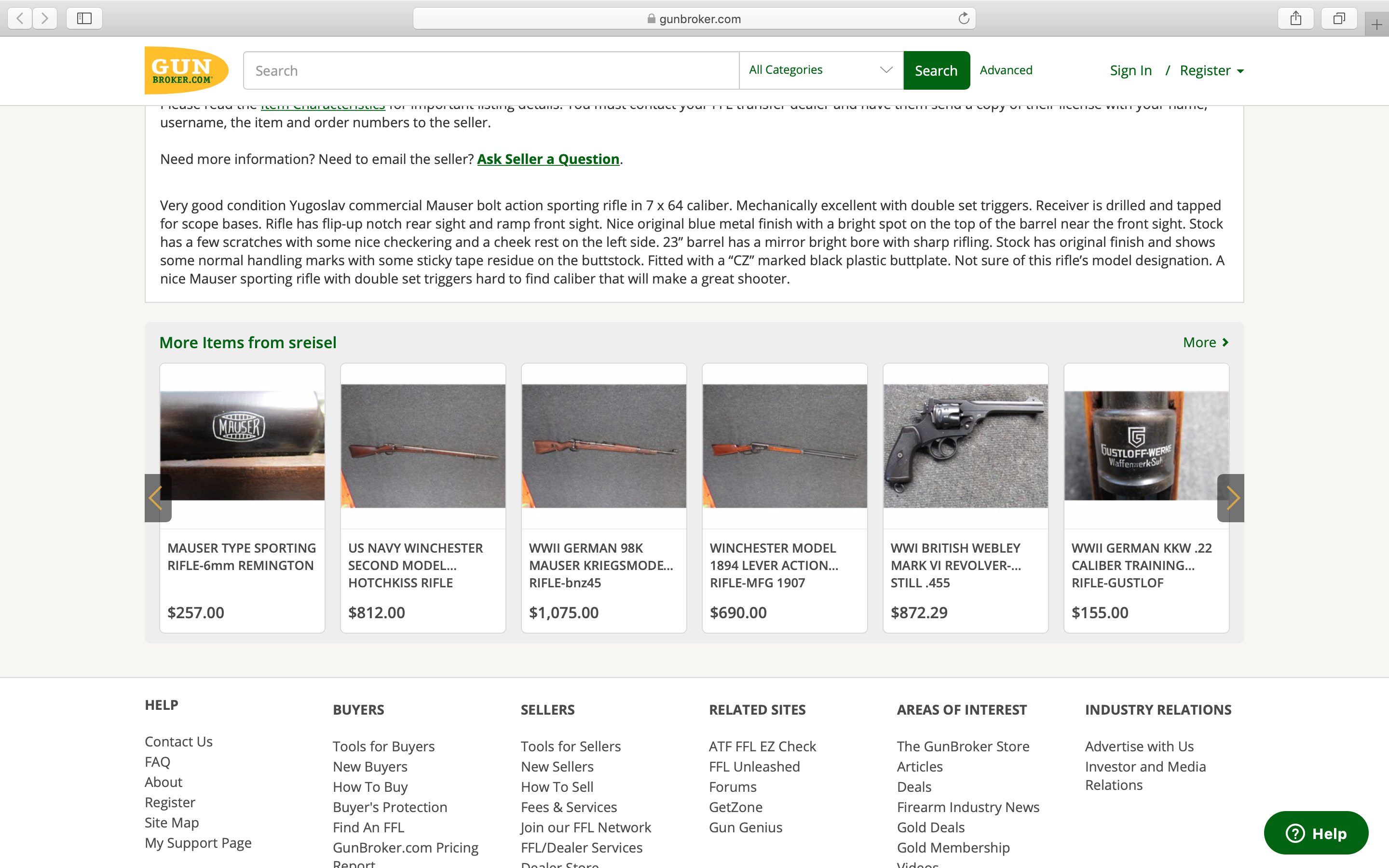This screenshot has width=1389, height=868.
Task: Click the green Search button
Action: 936,70
